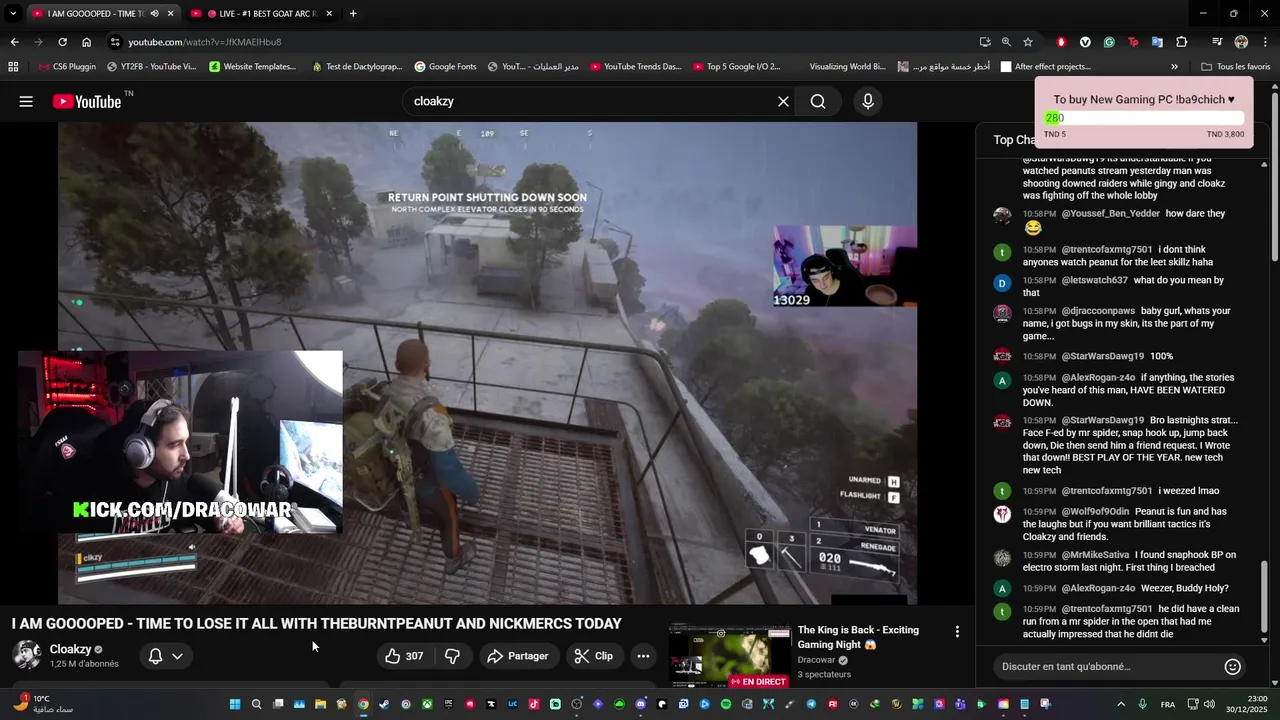
Task: Open Chrome three-dot menu
Action: pos(1265,42)
